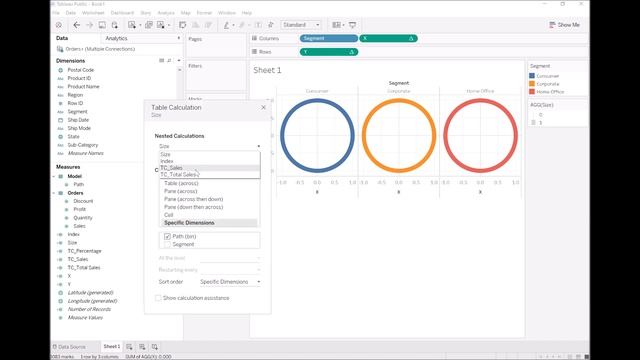
Task: Click the Corporate orange legend swatch
Action: coord(532,84)
